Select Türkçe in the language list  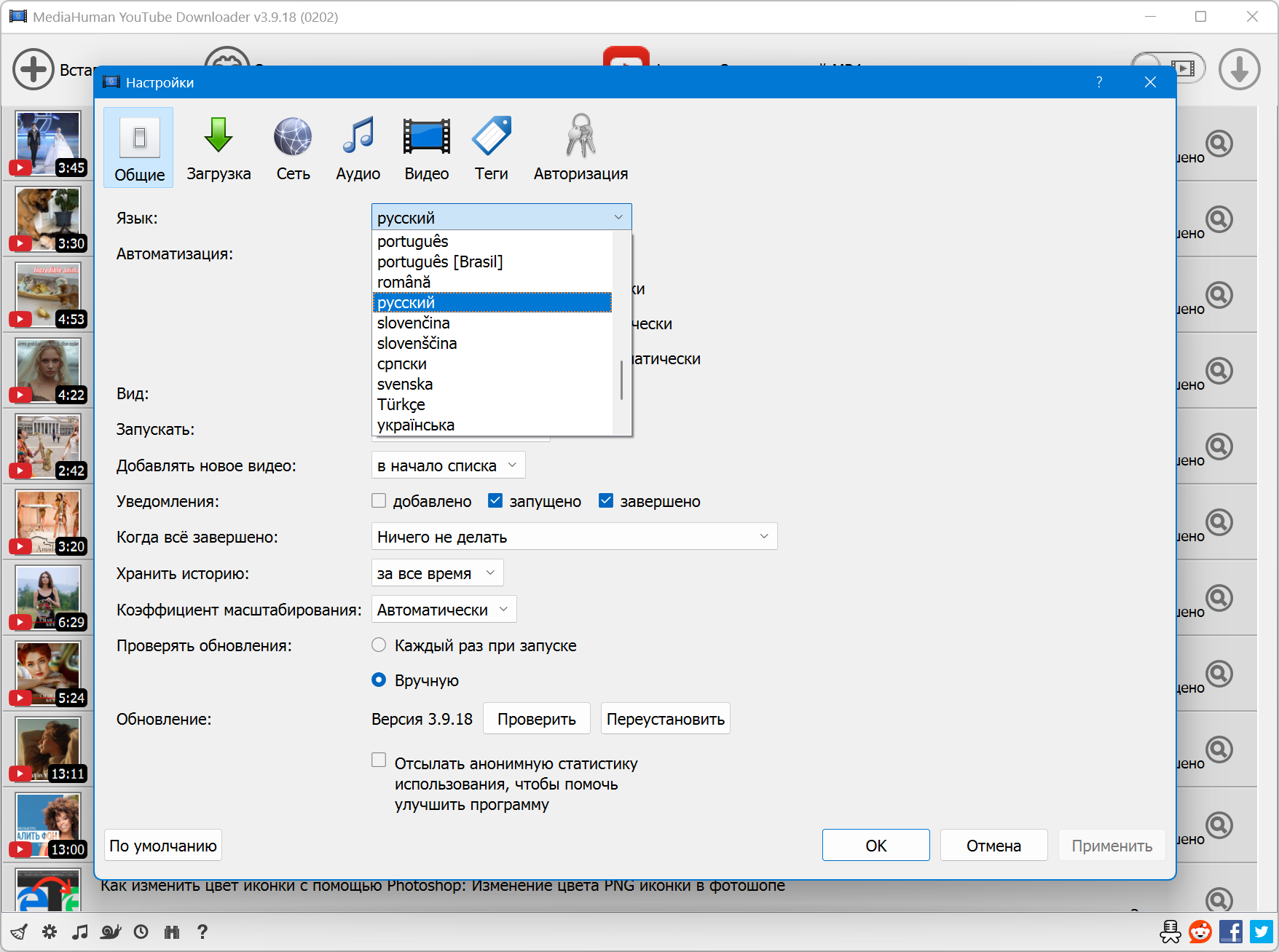(x=401, y=405)
